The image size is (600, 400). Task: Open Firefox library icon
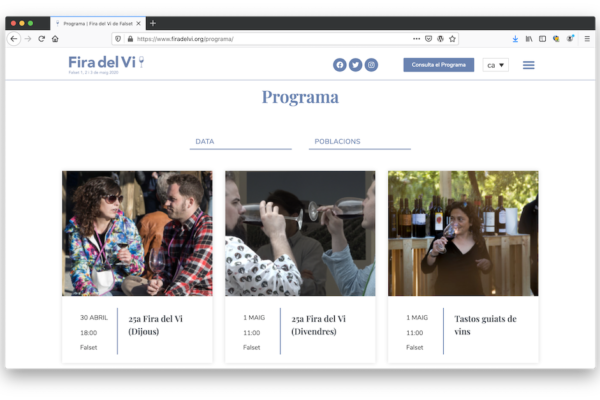(529, 39)
